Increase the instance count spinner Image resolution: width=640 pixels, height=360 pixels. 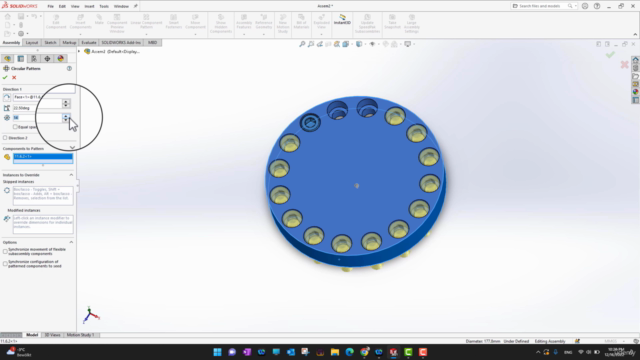[x=66, y=116]
